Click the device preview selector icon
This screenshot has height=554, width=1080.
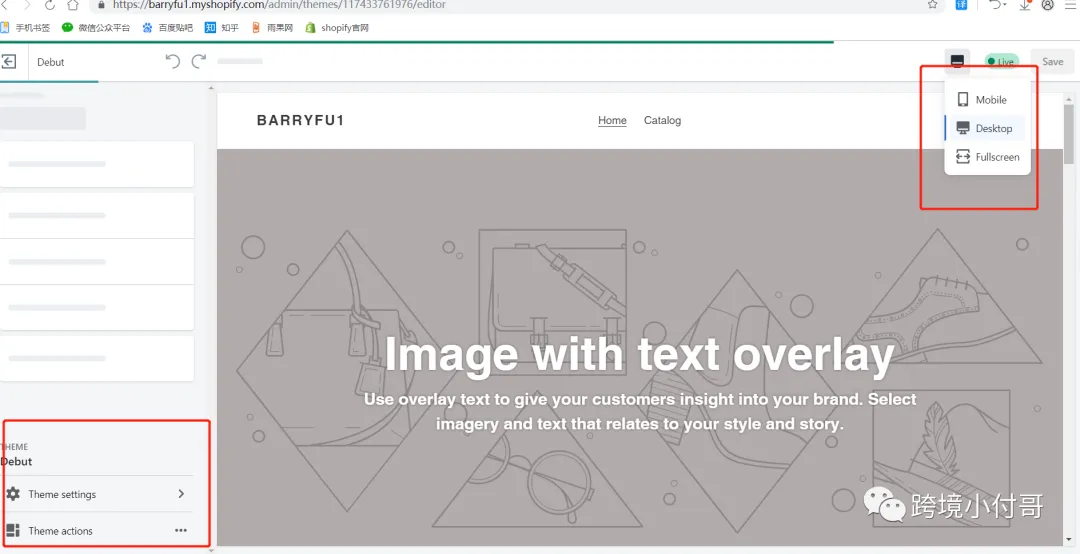[x=957, y=61]
